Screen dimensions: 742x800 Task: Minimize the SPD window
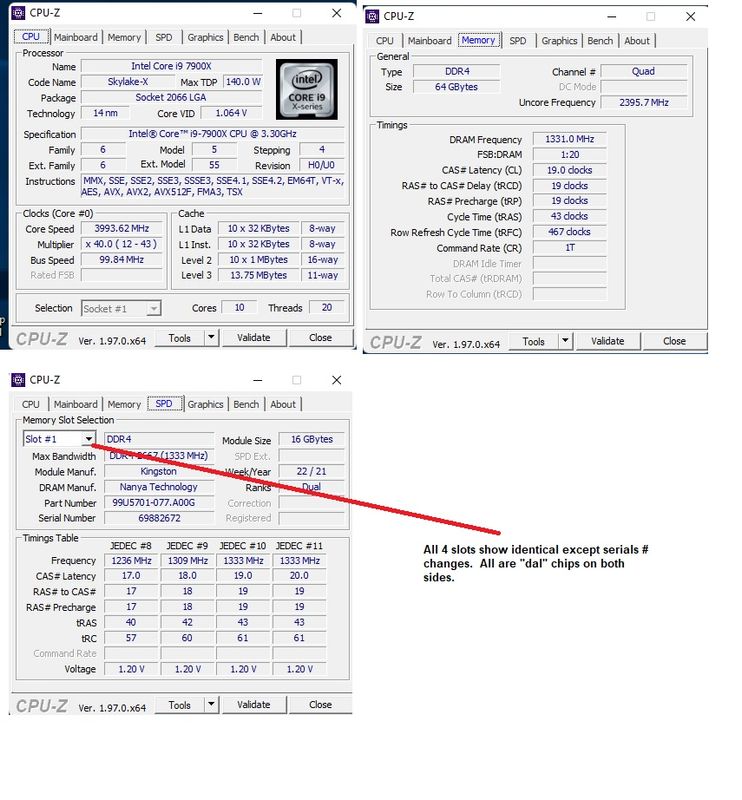[x=258, y=380]
